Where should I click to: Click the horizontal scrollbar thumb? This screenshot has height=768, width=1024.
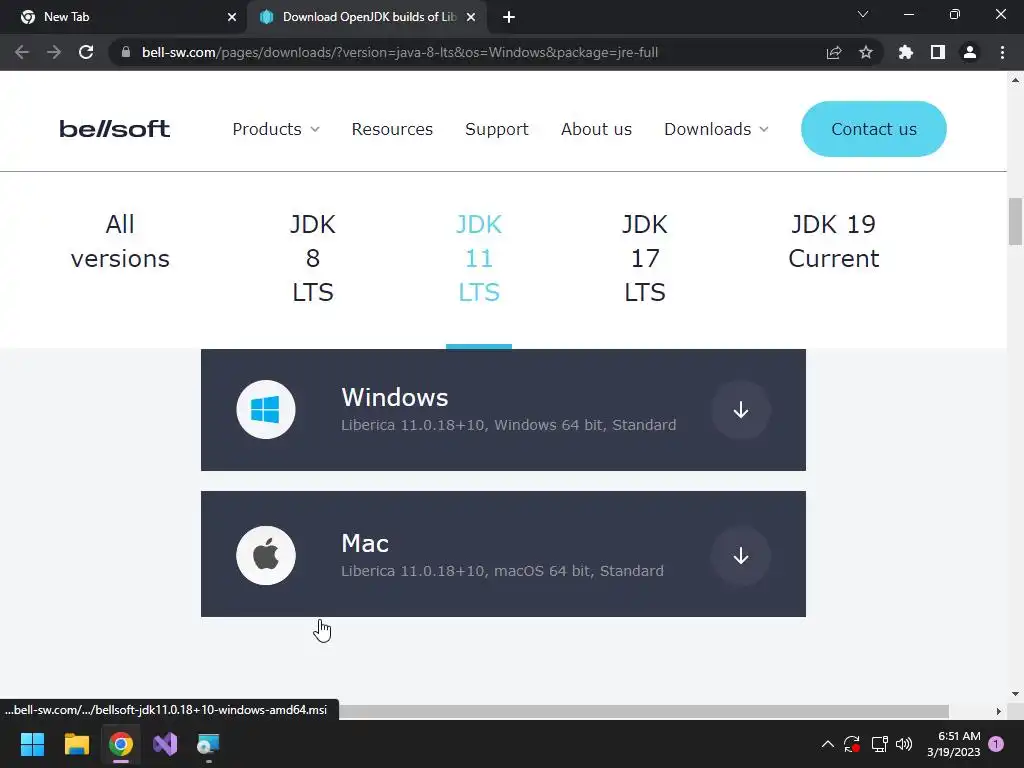click(x=643, y=711)
